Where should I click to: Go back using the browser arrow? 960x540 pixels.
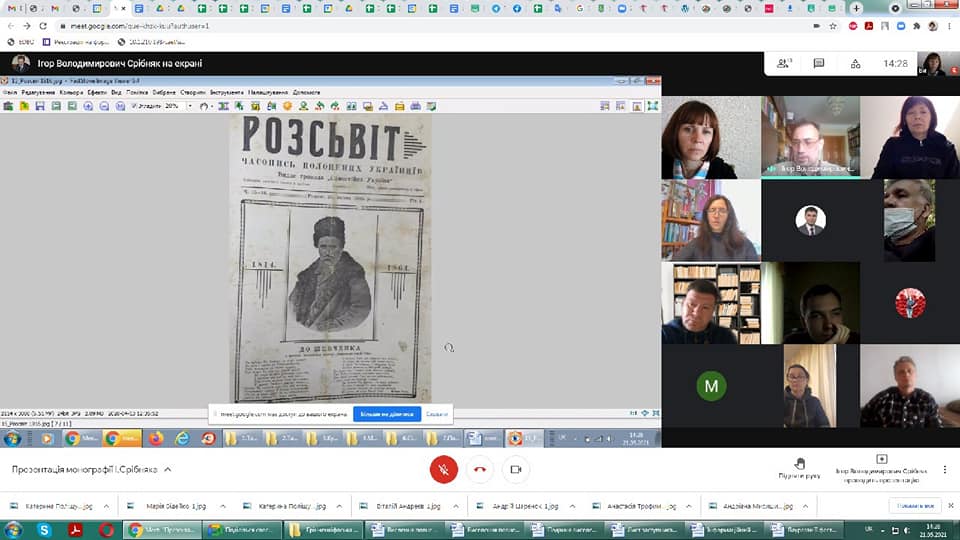click(10, 25)
